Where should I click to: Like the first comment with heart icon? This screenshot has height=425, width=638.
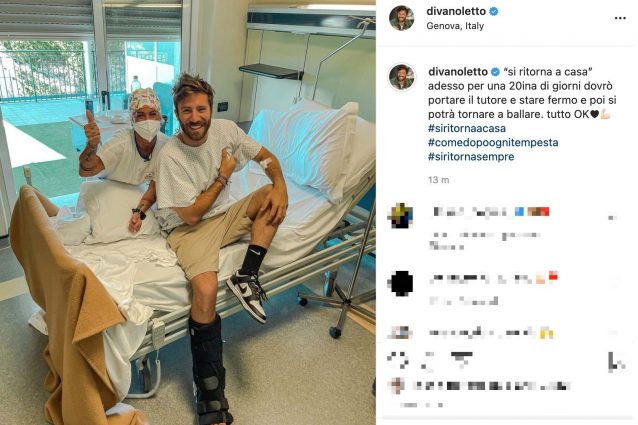pos(613,218)
